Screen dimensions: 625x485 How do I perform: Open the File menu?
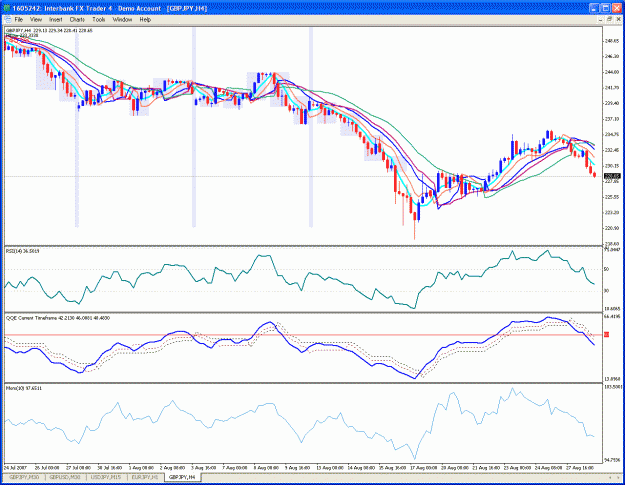point(19,19)
